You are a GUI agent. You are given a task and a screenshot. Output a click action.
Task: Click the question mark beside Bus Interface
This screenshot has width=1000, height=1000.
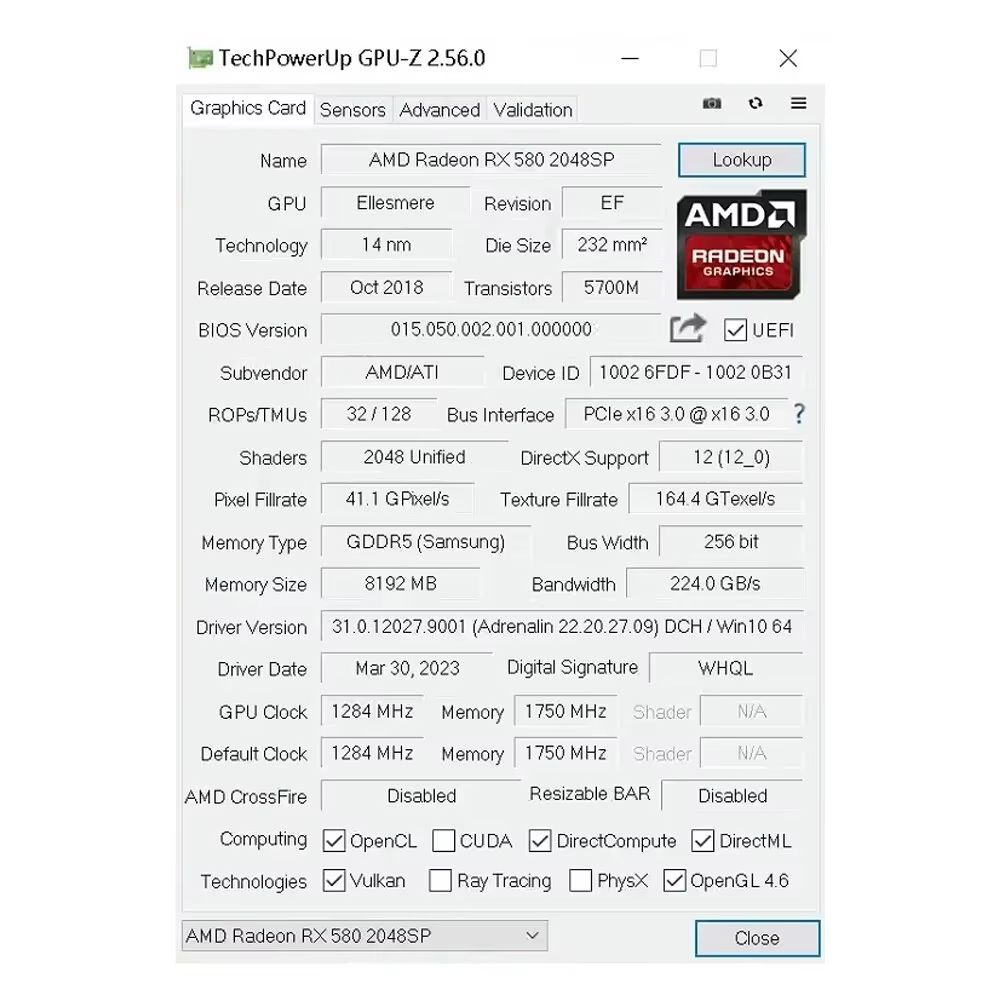click(x=799, y=414)
